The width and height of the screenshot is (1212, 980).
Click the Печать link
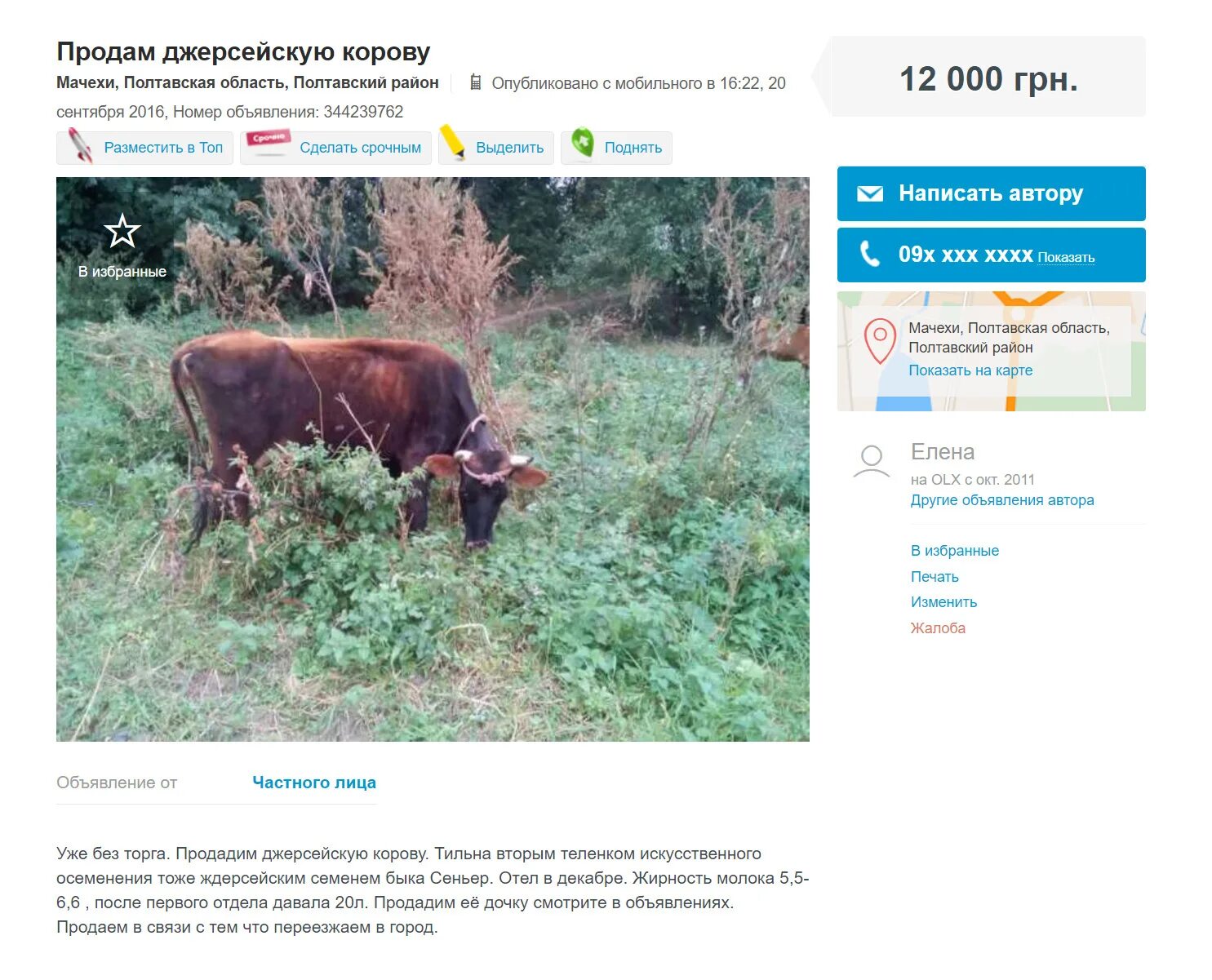[x=935, y=577]
